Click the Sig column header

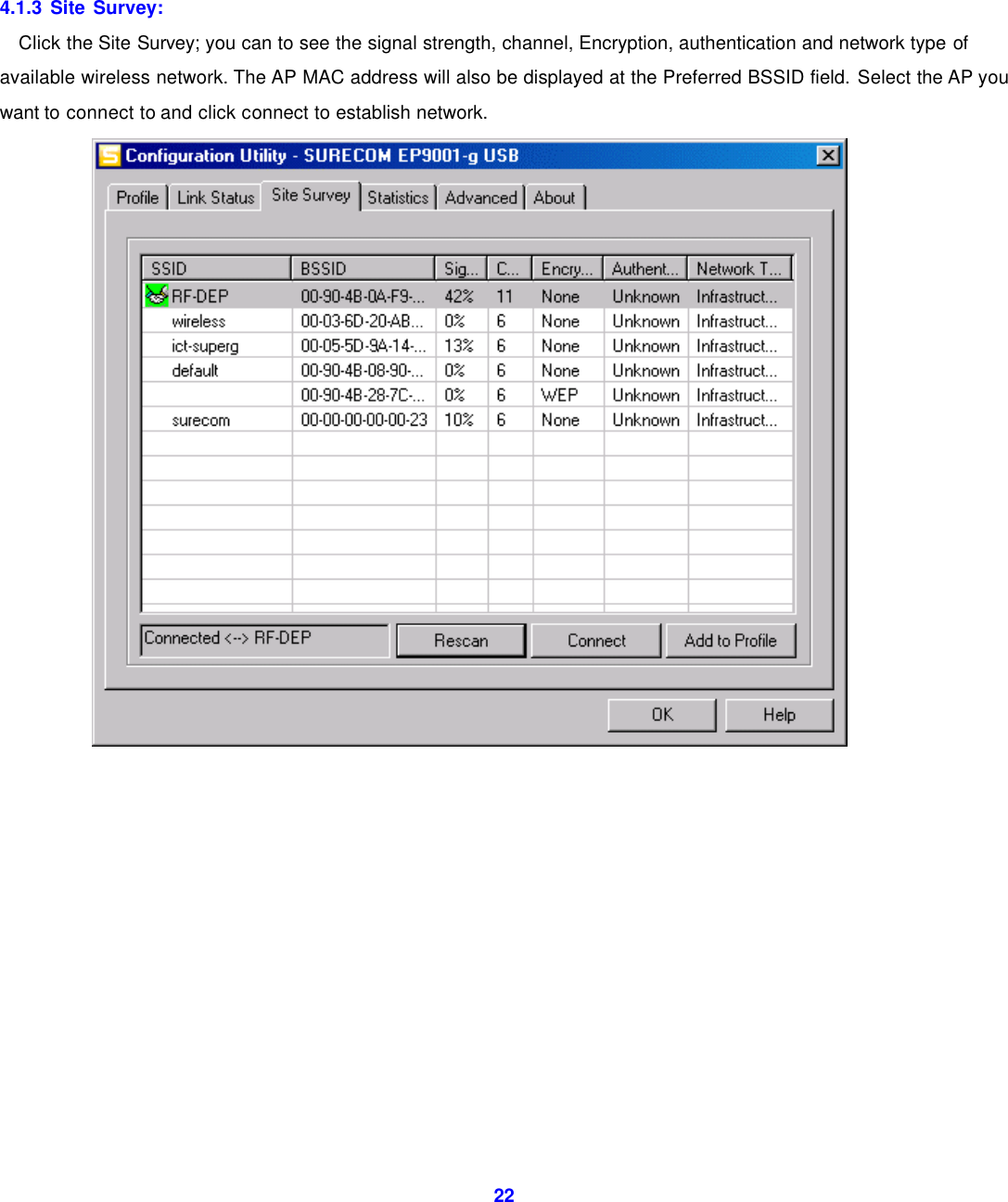coord(460,267)
